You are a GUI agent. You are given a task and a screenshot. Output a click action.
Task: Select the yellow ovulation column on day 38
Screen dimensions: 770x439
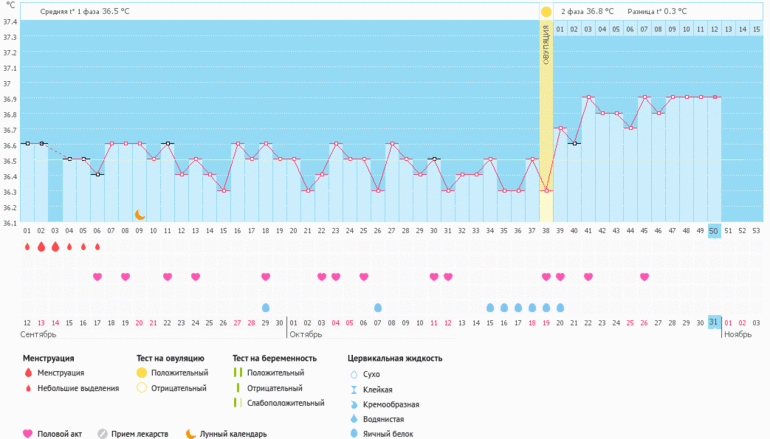(x=546, y=120)
